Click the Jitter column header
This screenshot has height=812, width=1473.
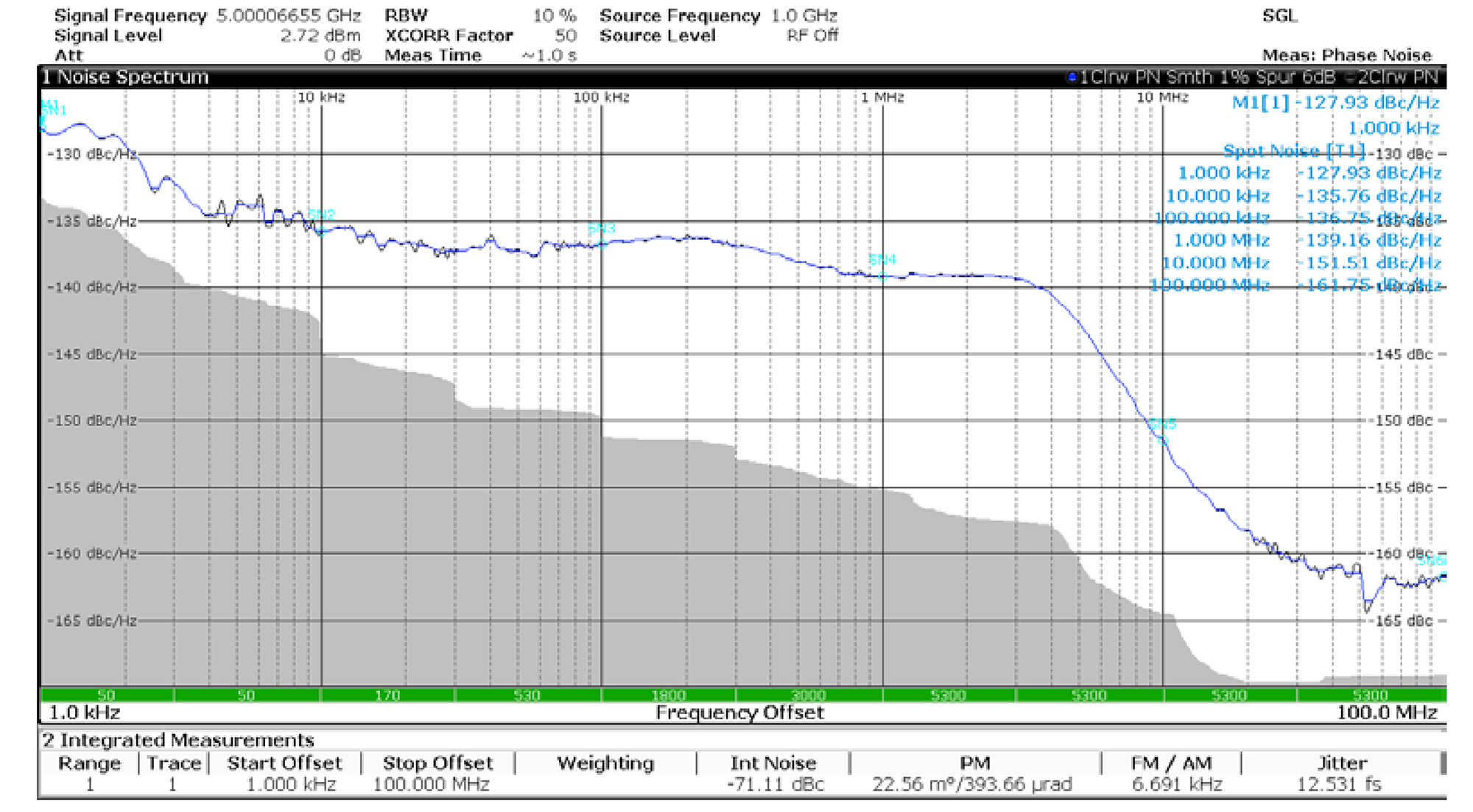point(1342,763)
